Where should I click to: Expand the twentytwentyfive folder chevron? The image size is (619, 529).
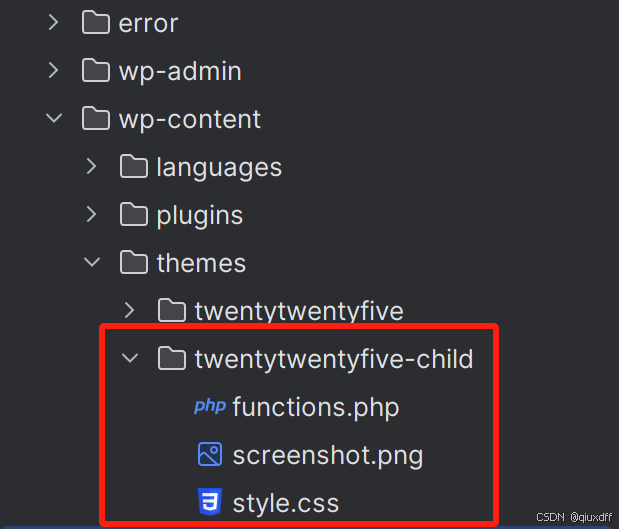(x=129, y=310)
